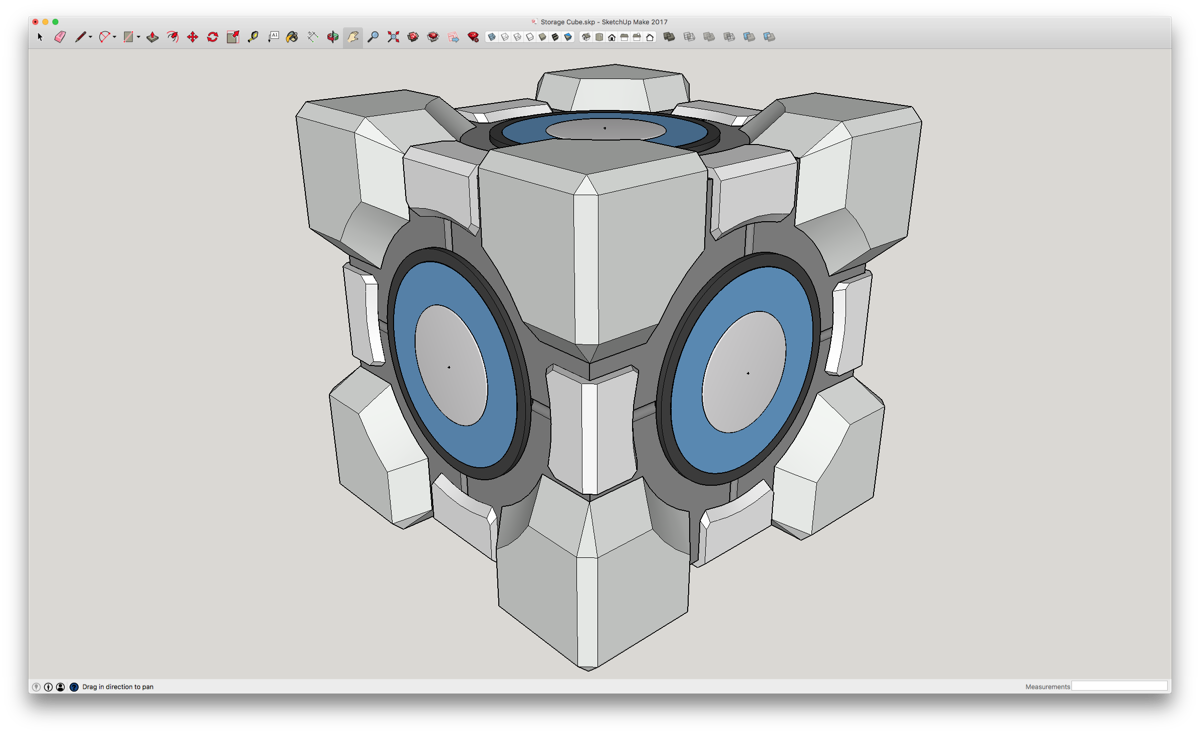Screen dimensions: 1200x734
Task: Open the 3D Warehouse
Action: tap(413, 37)
